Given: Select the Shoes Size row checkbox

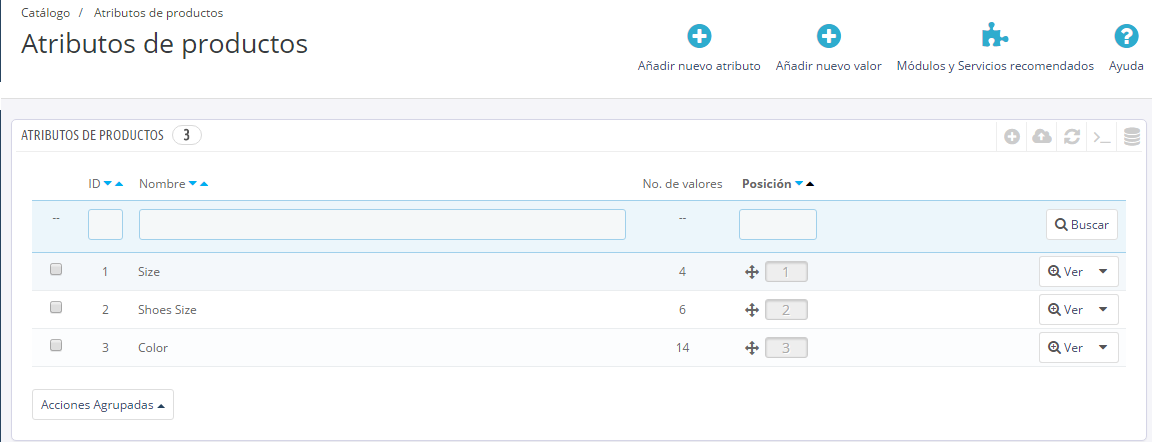Looking at the screenshot, I should [56, 308].
